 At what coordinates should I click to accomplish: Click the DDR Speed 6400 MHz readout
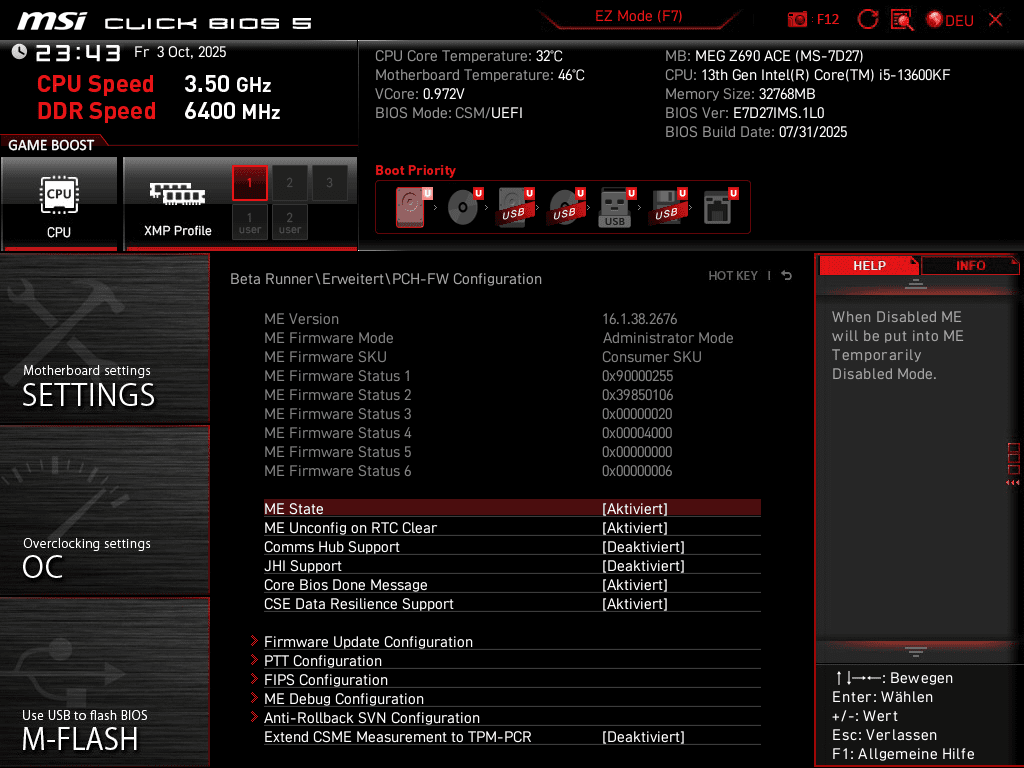tap(159, 111)
